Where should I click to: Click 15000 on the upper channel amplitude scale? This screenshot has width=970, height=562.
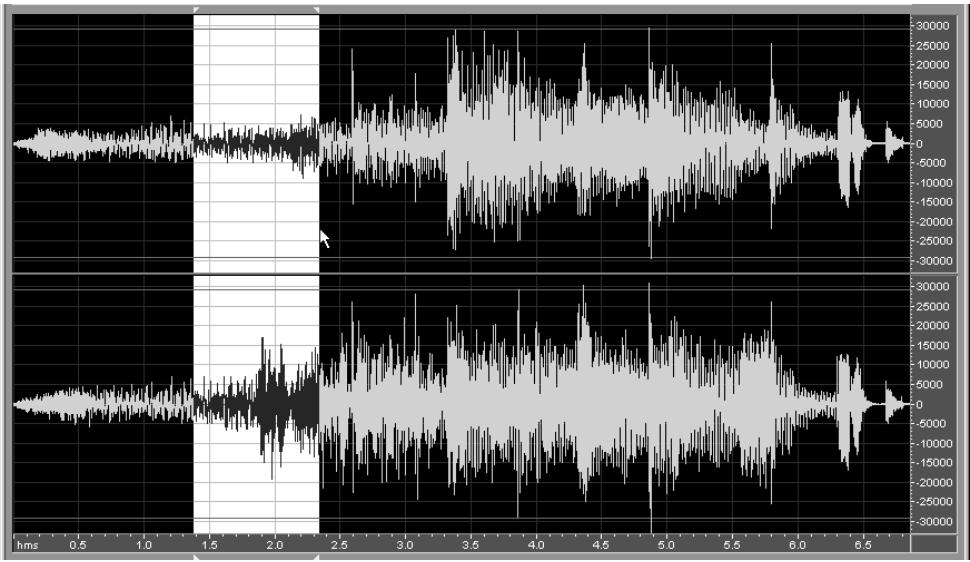[932, 85]
